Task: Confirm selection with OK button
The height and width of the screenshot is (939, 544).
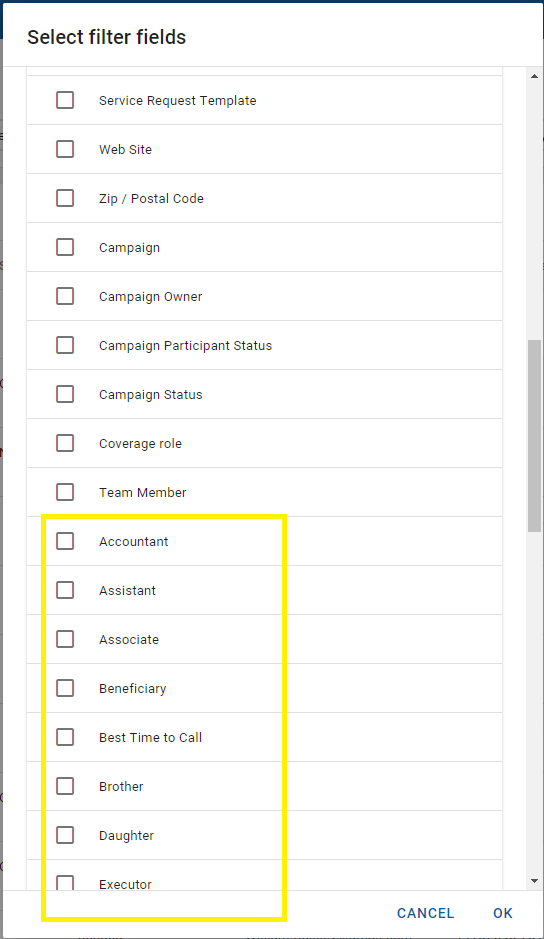Action: (x=503, y=913)
